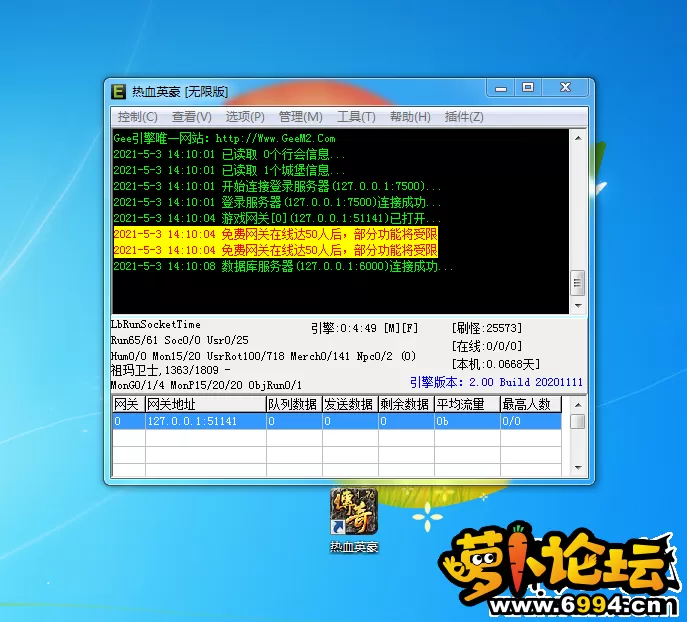Click the 引擎:0:4:49 runtime text
Image resolution: width=687 pixels, height=622 pixels.
pos(365,328)
